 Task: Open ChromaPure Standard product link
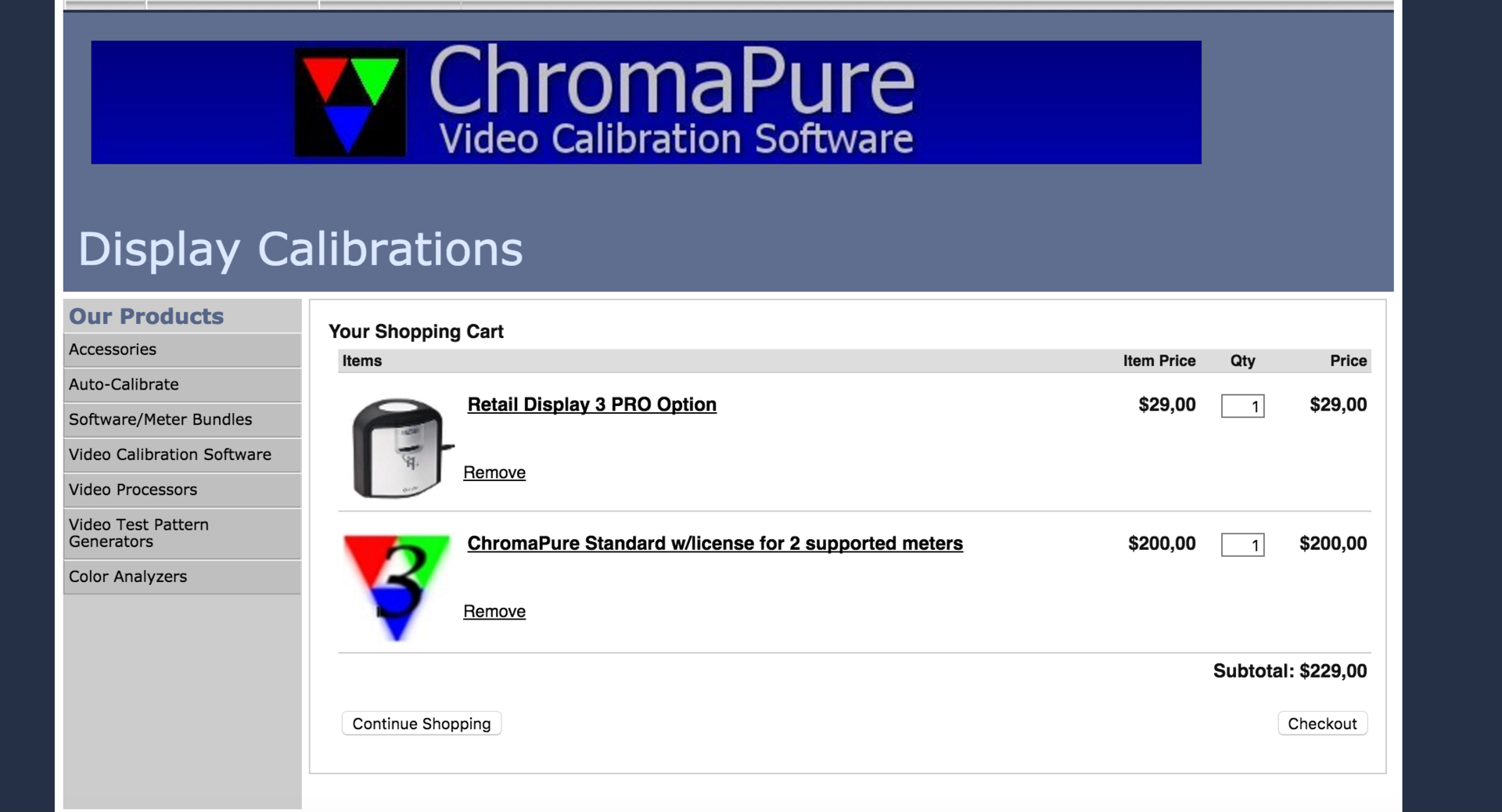pyautogui.click(x=715, y=544)
